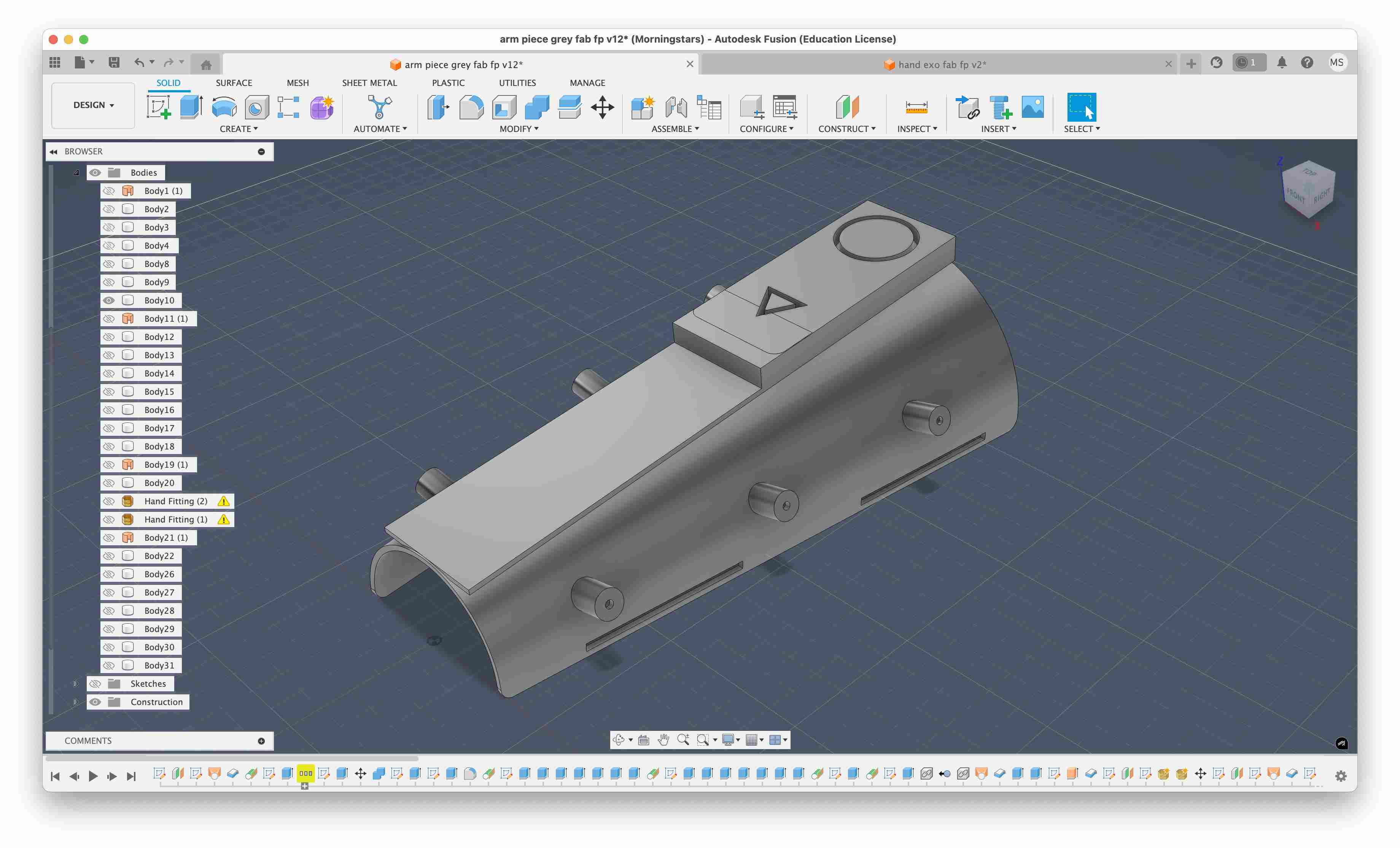Toggle Sketches folder visibility

tap(95, 684)
